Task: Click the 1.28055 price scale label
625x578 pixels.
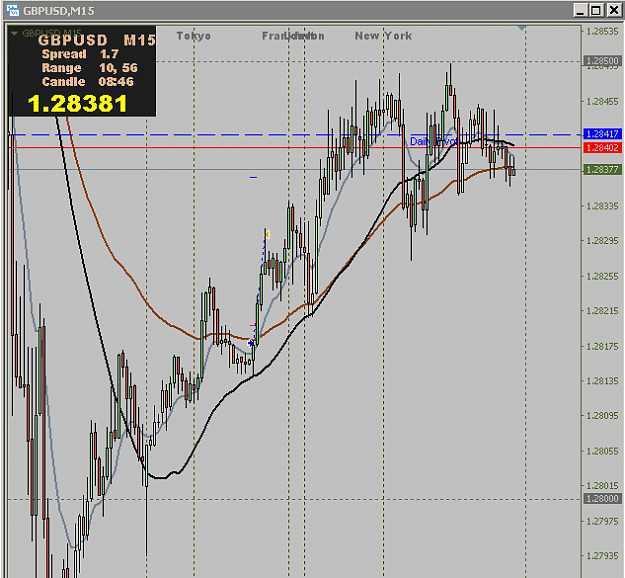Action: [x=603, y=451]
